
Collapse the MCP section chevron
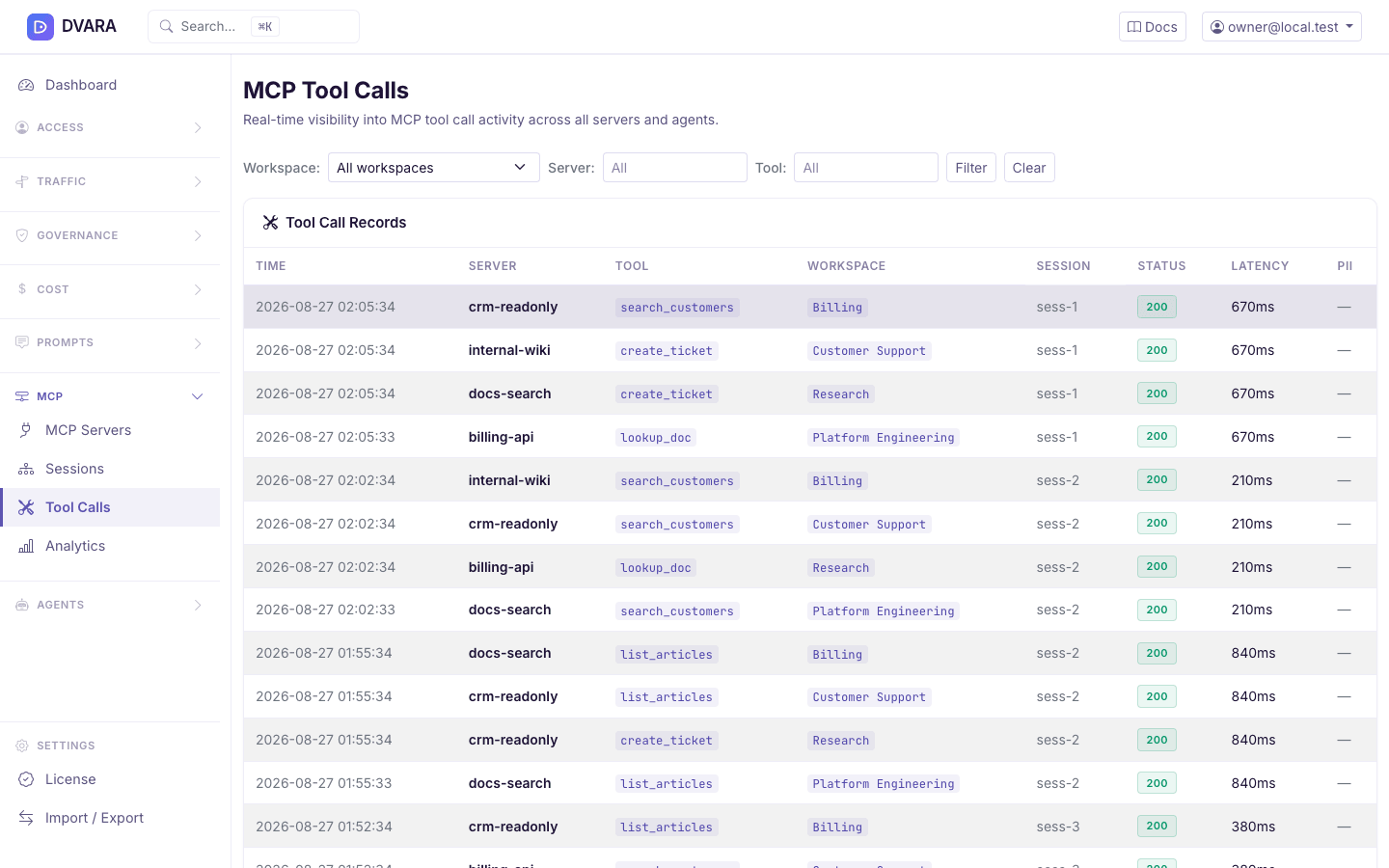pyautogui.click(x=198, y=396)
